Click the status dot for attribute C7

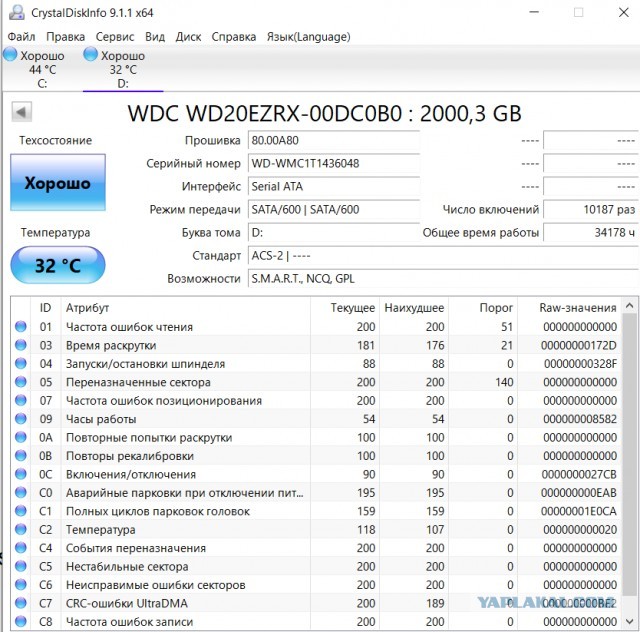click(x=21, y=603)
